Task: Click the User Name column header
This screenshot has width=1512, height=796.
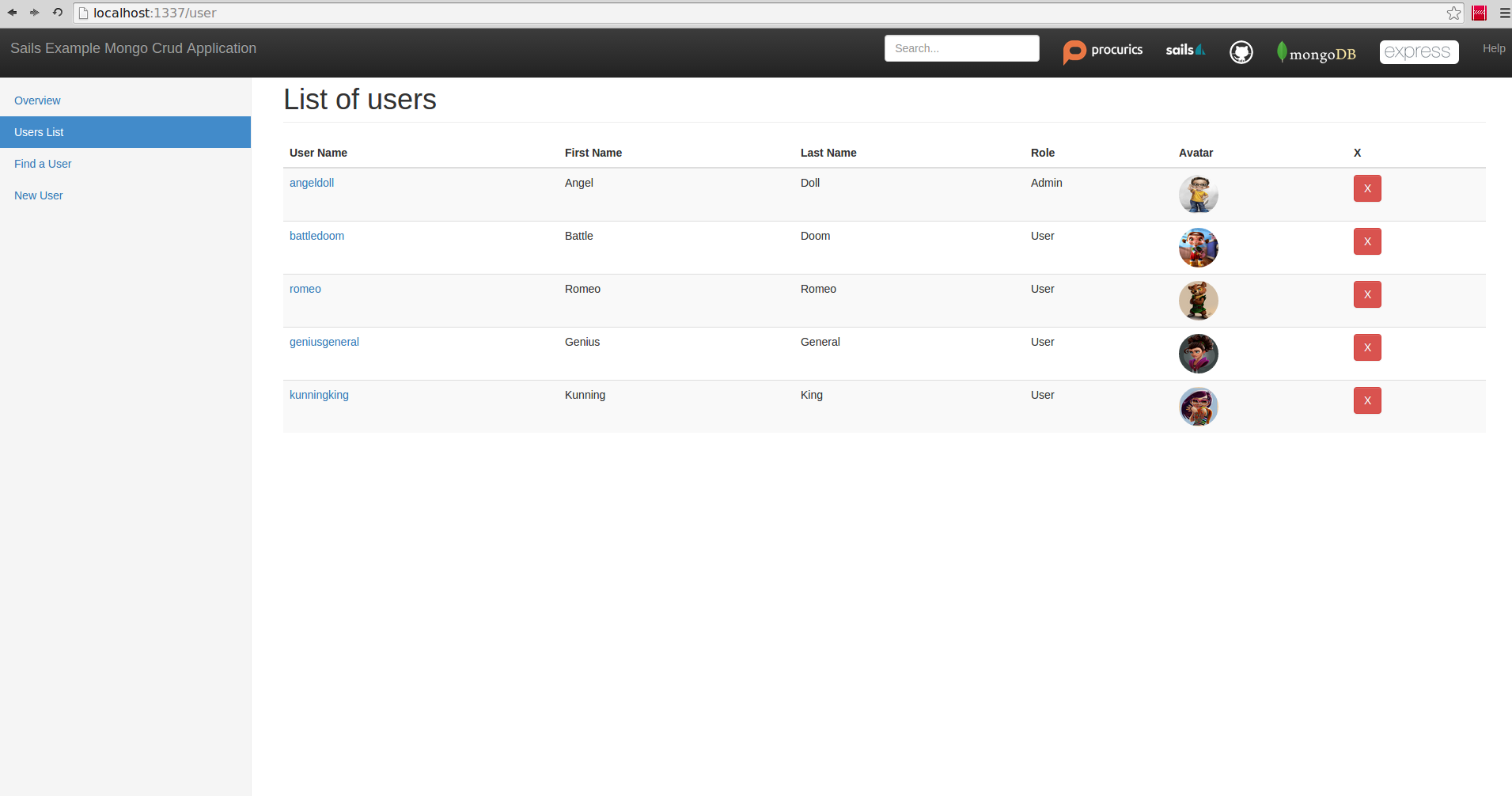Action: tap(318, 153)
